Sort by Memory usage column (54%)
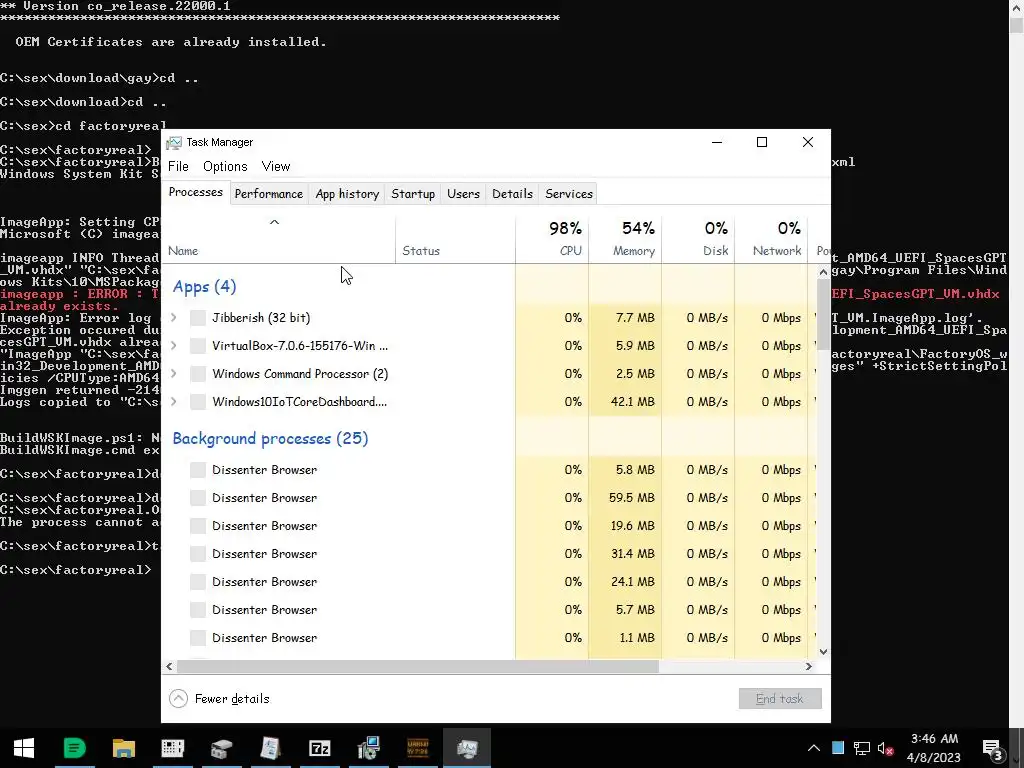The height and width of the screenshot is (768, 1024). tap(625, 239)
